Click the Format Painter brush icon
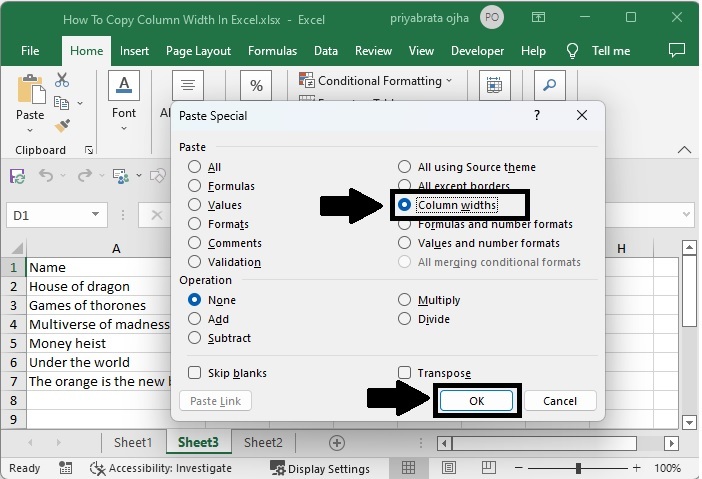This screenshot has height=479, width=702. [x=62, y=125]
